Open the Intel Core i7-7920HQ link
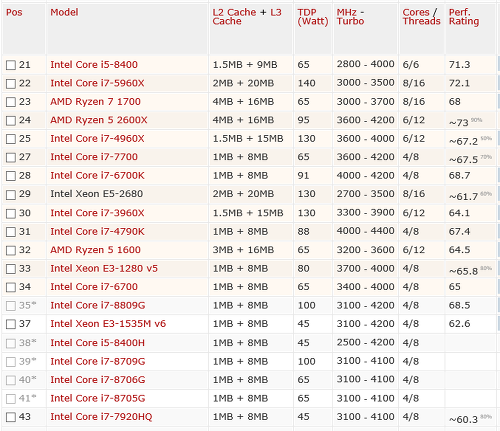500x431 pixels. (x=101, y=417)
